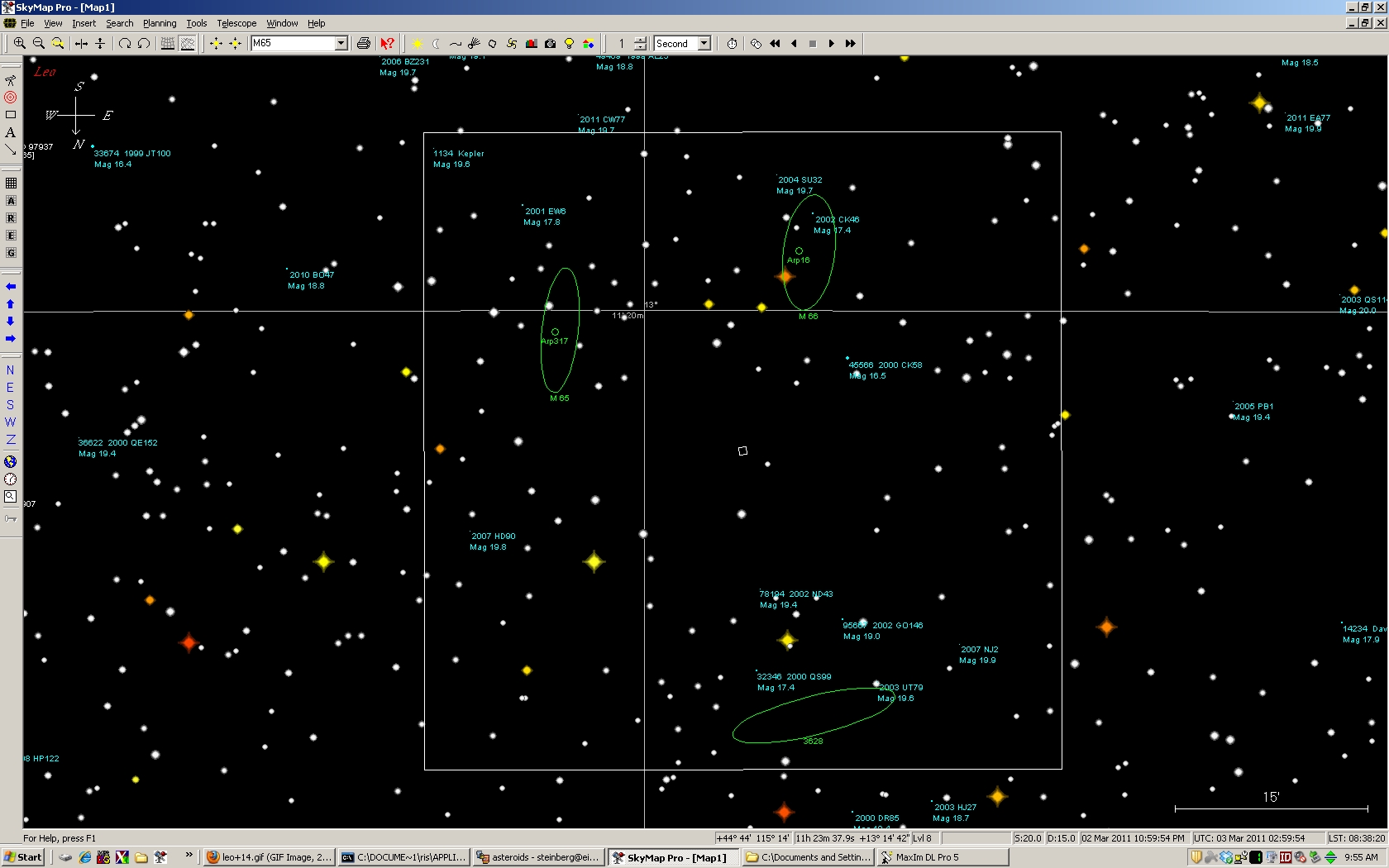Toggle the sidebar A overlay button

click(11, 201)
